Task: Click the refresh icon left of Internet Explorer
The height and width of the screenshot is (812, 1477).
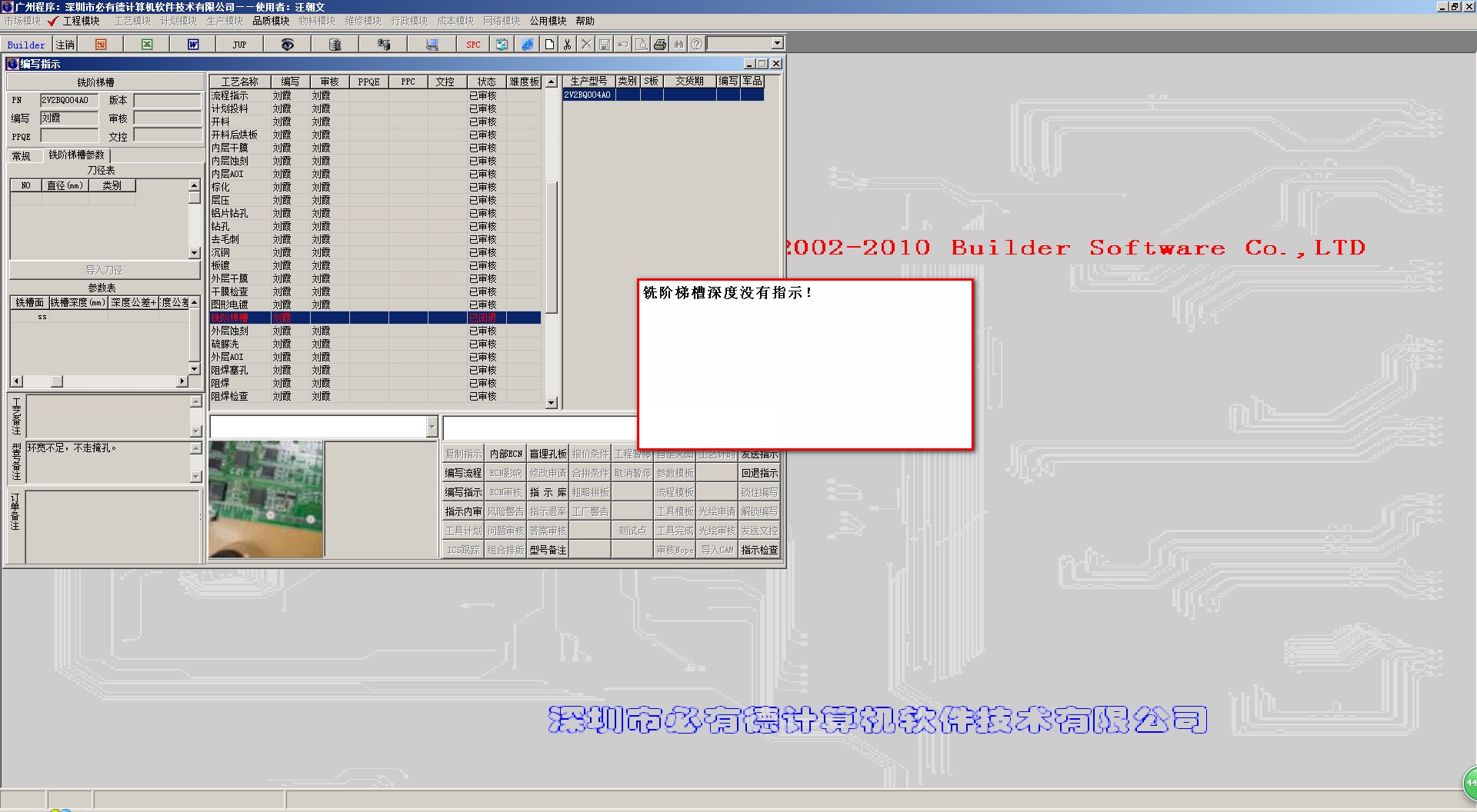Action: coord(502,45)
